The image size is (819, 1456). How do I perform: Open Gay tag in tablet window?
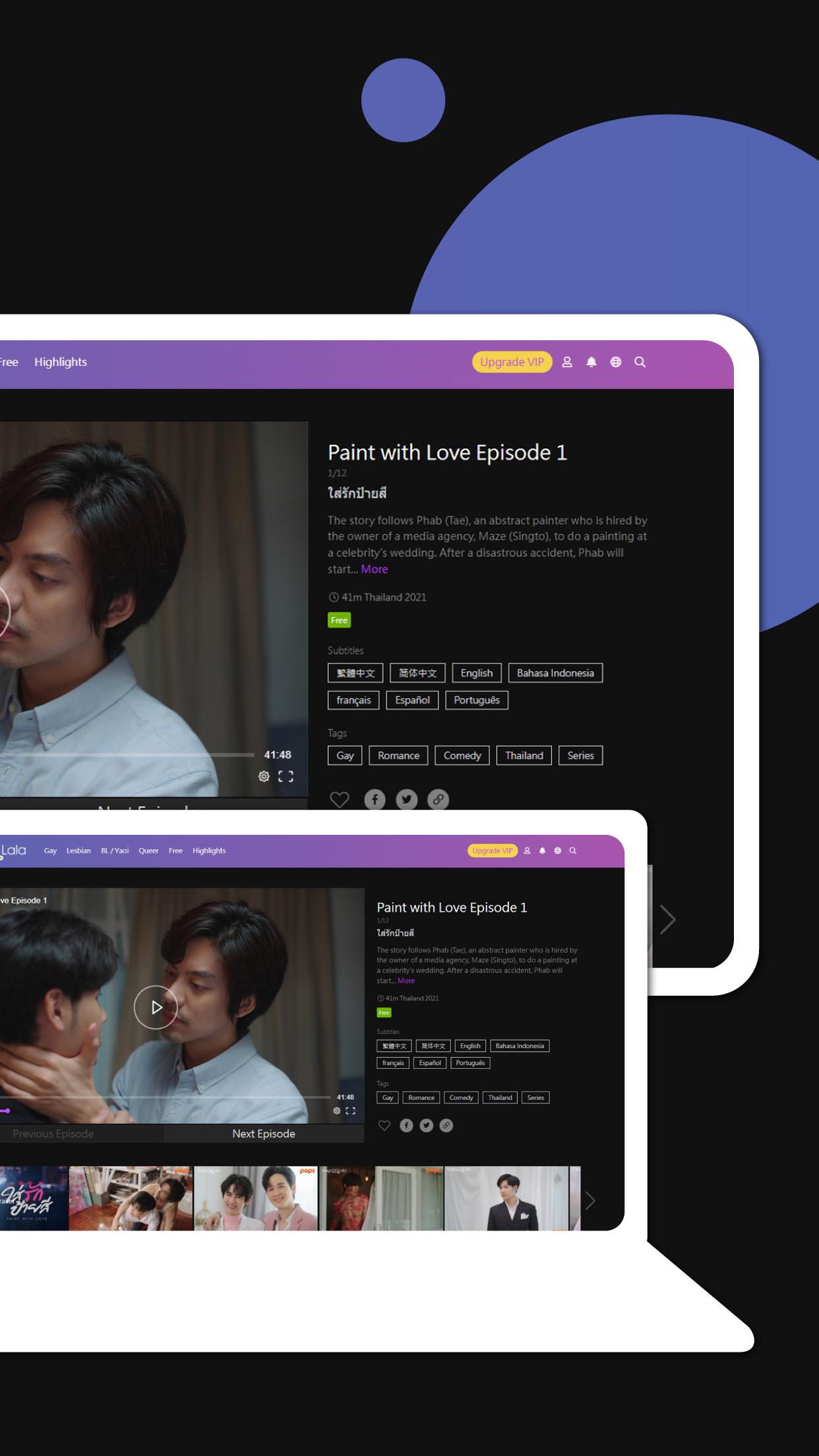[345, 755]
